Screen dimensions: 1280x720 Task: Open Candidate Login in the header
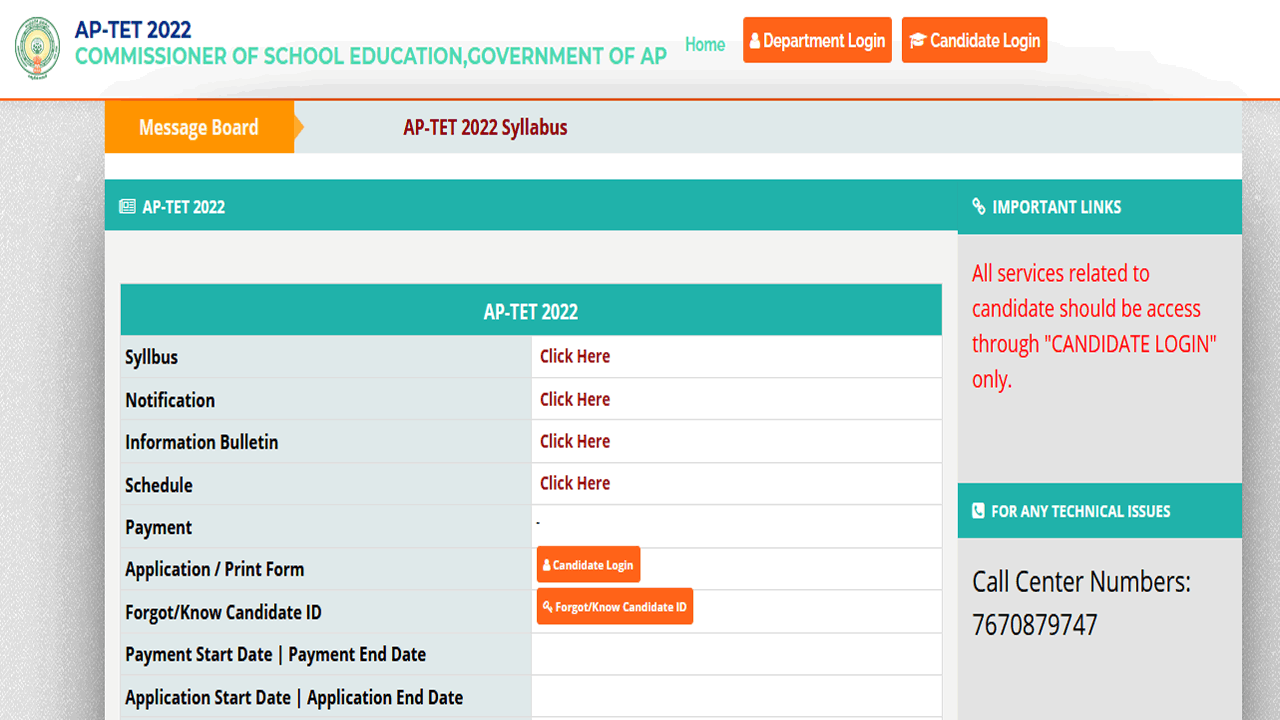974,40
